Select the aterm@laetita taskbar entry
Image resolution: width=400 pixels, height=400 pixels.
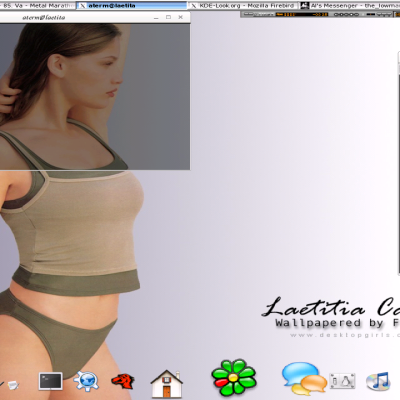pos(131,6)
